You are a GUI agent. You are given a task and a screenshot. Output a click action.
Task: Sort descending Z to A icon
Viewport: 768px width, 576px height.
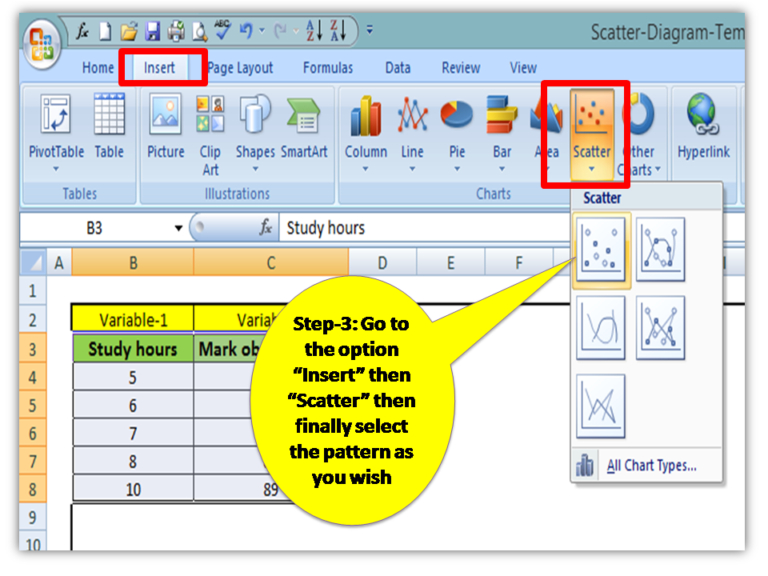click(338, 31)
